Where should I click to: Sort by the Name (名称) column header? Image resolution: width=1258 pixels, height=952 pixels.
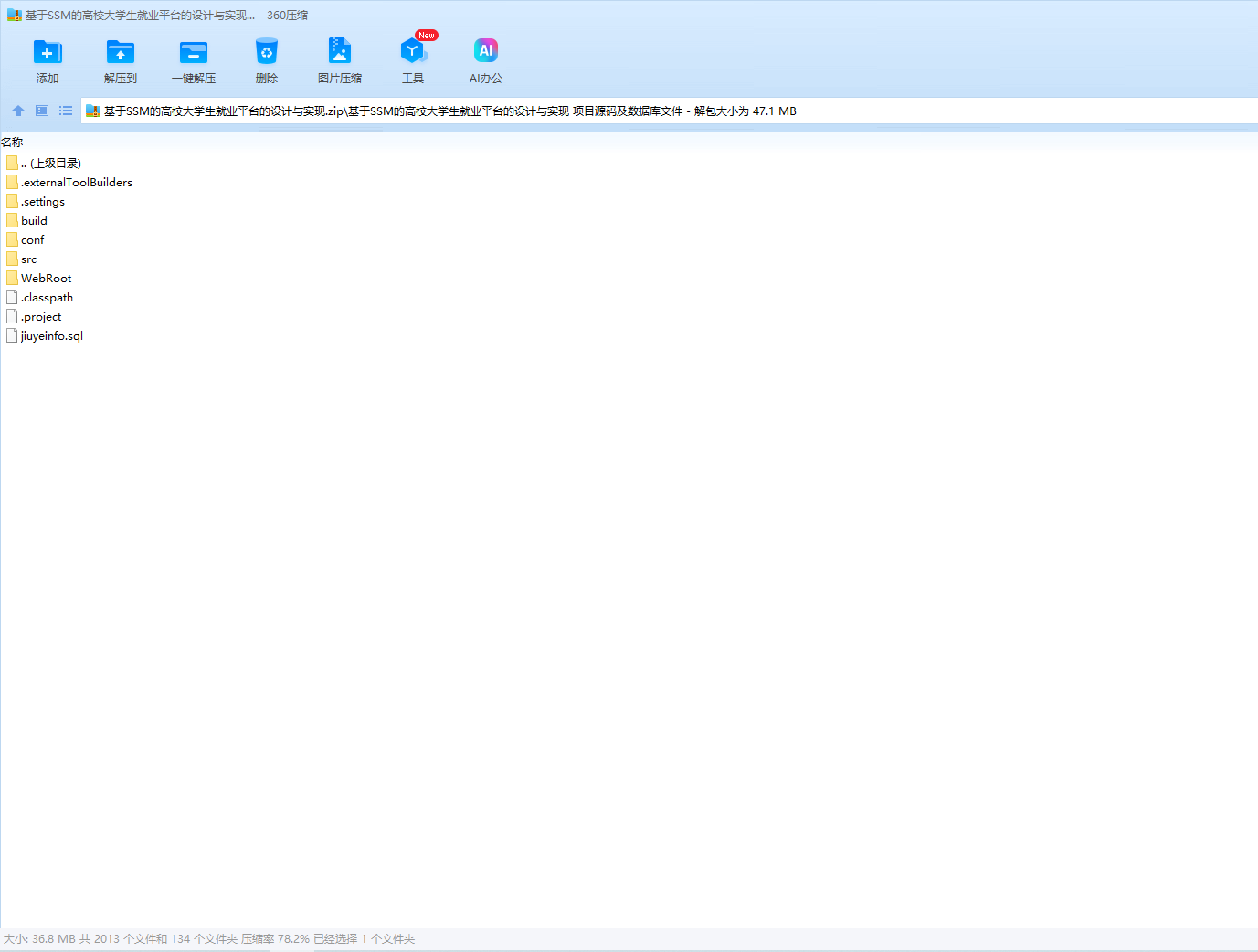(x=13, y=143)
